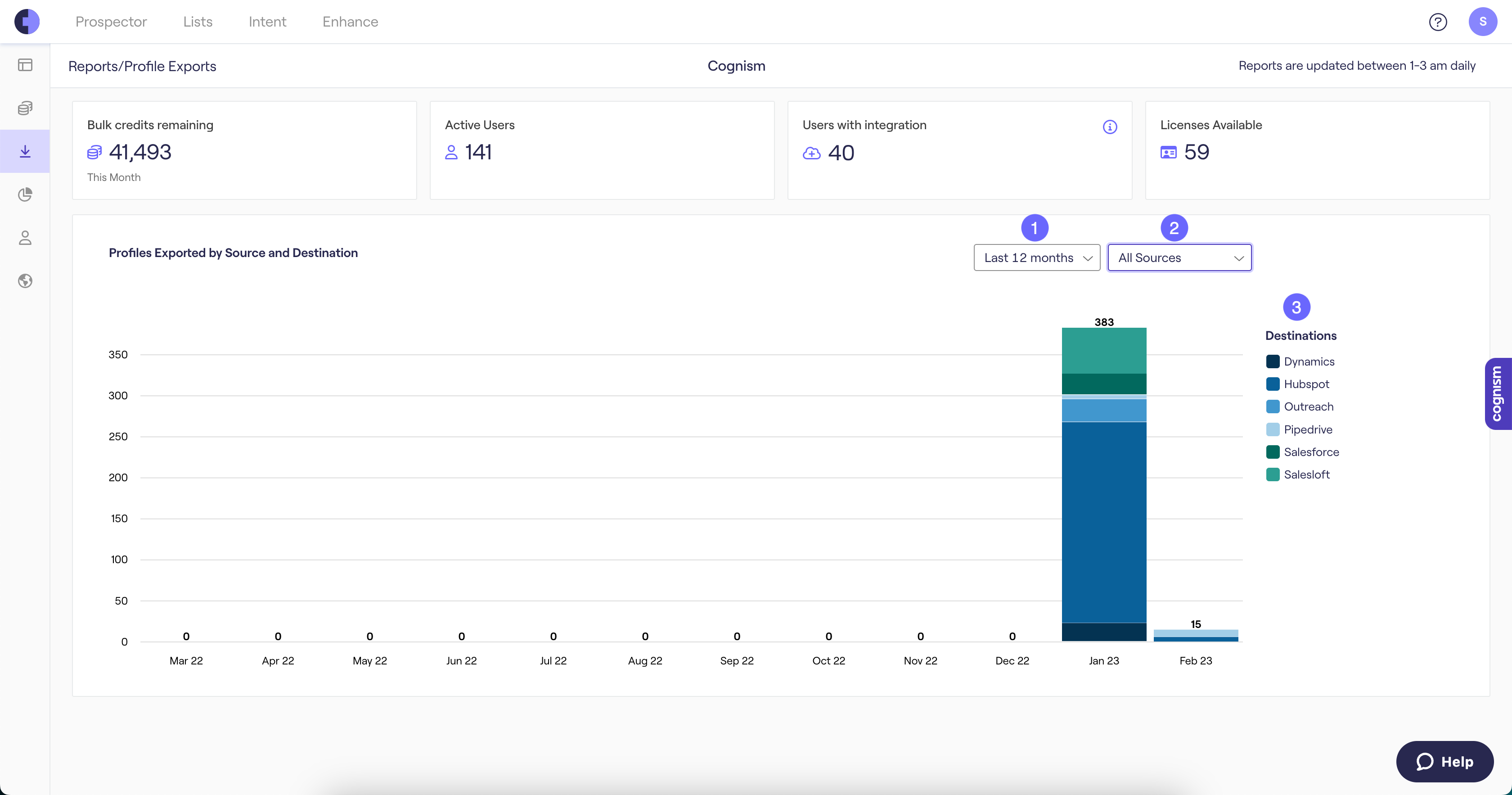Toggle the Outreach legend swatch

(x=1273, y=407)
